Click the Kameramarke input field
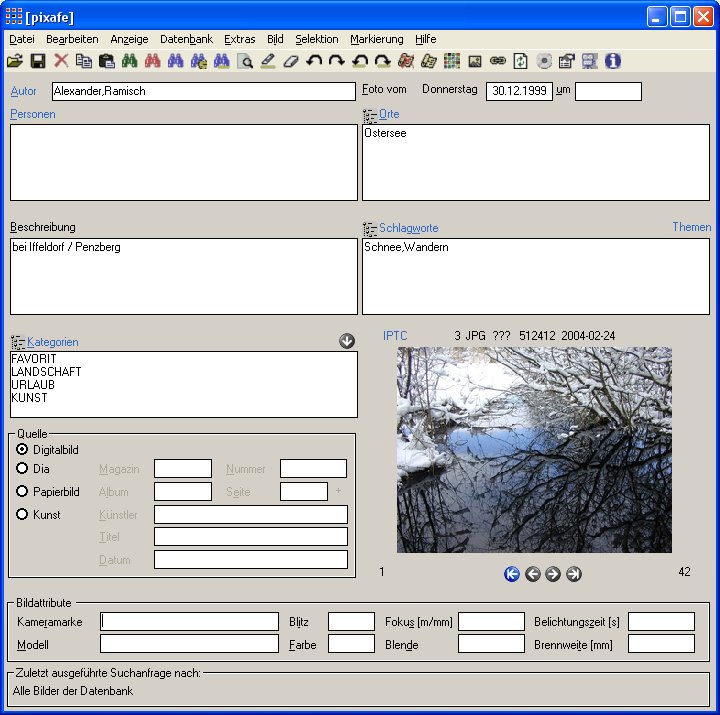The width and height of the screenshot is (720, 715). [x=189, y=621]
